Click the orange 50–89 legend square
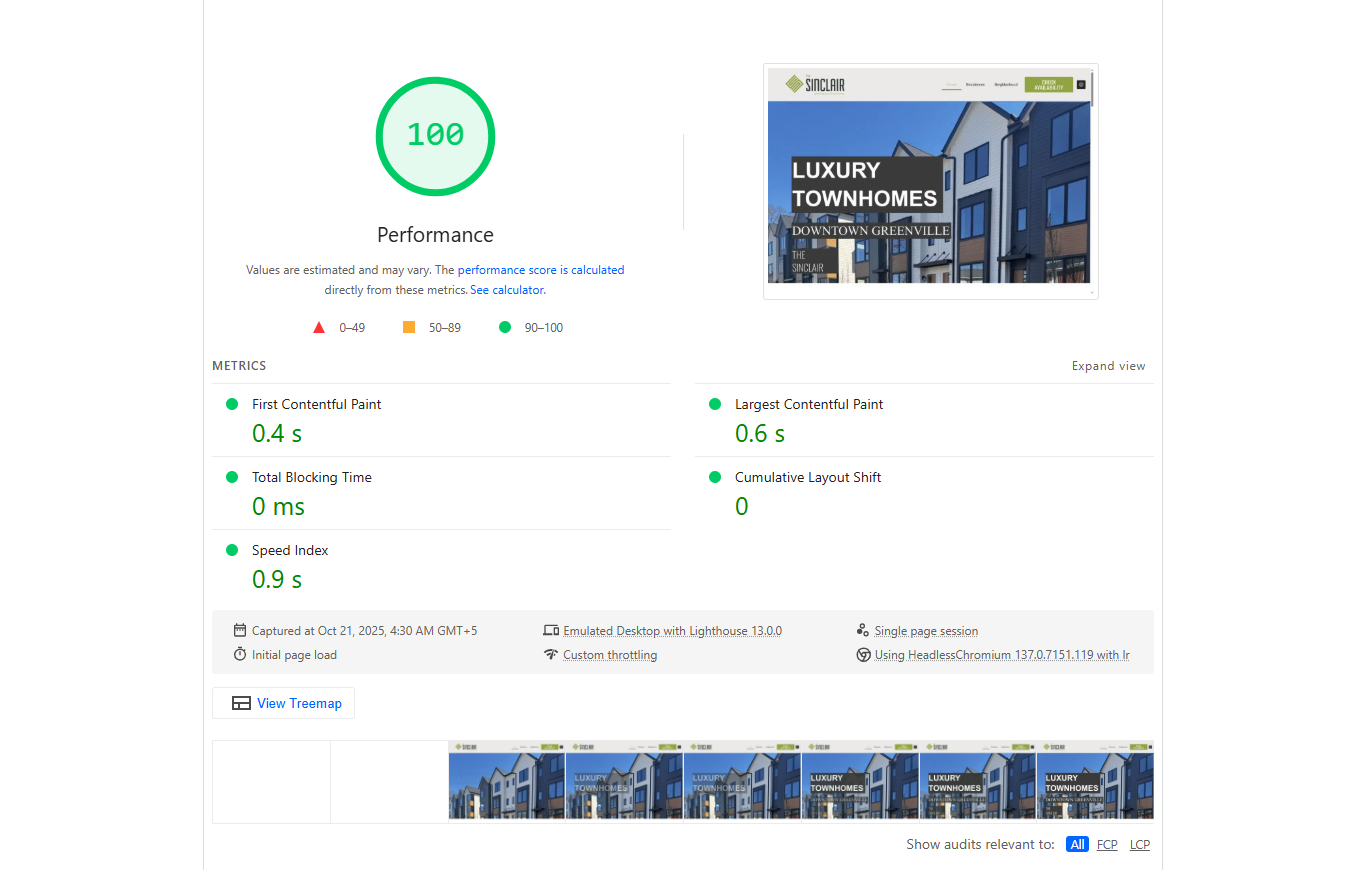Viewport: 1366px width, 870px height. (408, 326)
